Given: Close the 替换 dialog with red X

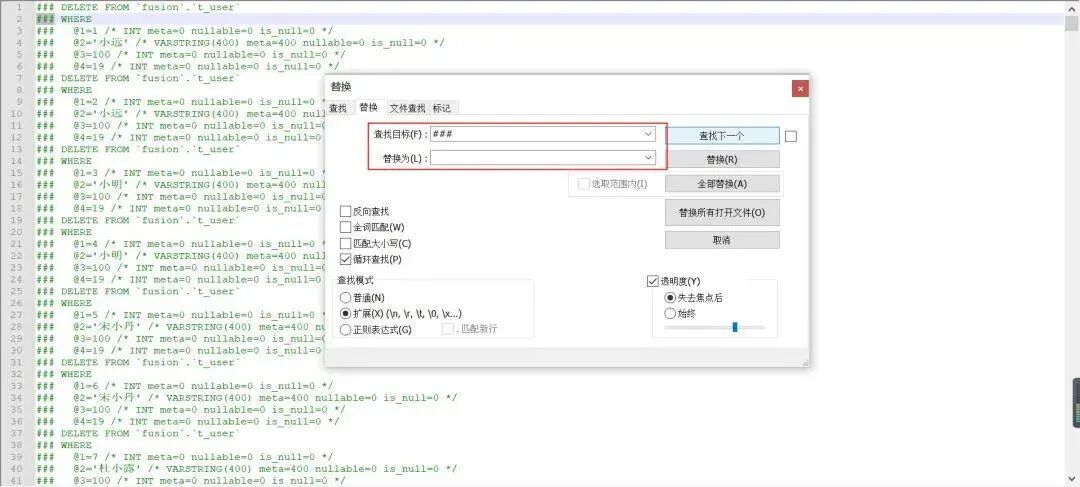Looking at the screenshot, I should point(800,89).
